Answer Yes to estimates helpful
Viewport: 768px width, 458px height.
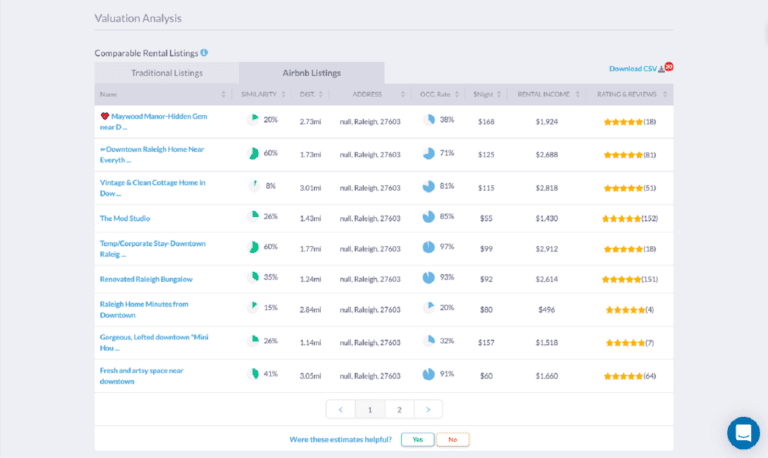coord(417,439)
